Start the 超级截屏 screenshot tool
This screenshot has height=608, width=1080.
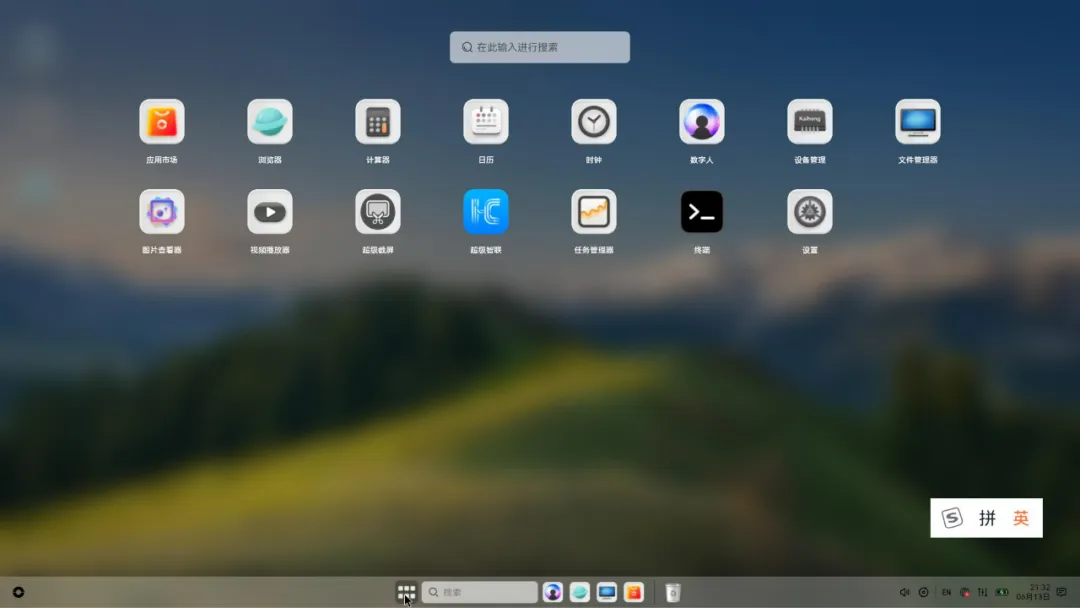[x=378, y=212]
